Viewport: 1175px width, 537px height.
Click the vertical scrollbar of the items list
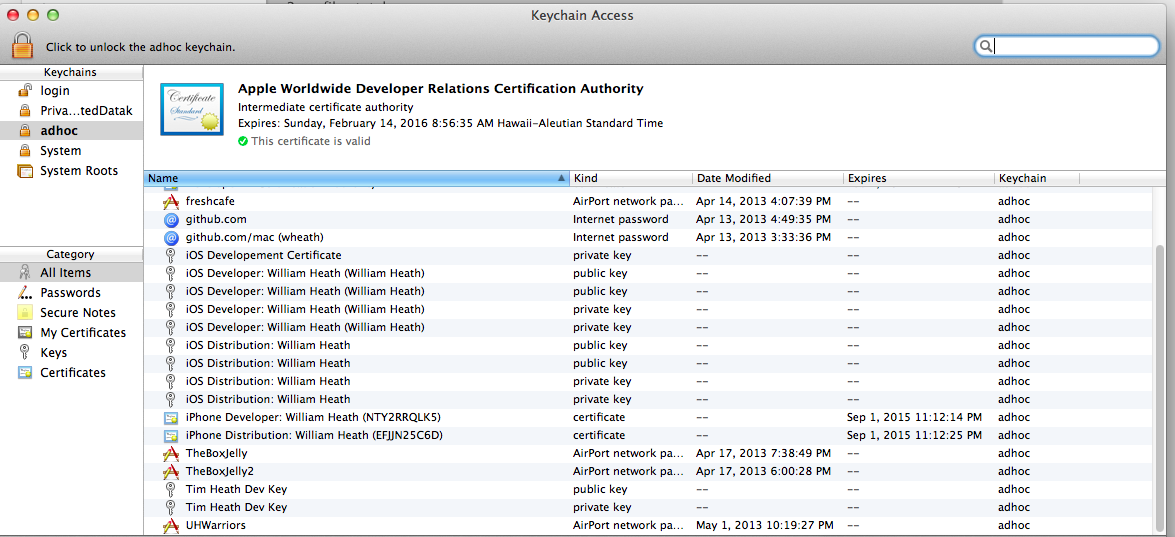click(x=1162, y=389)
